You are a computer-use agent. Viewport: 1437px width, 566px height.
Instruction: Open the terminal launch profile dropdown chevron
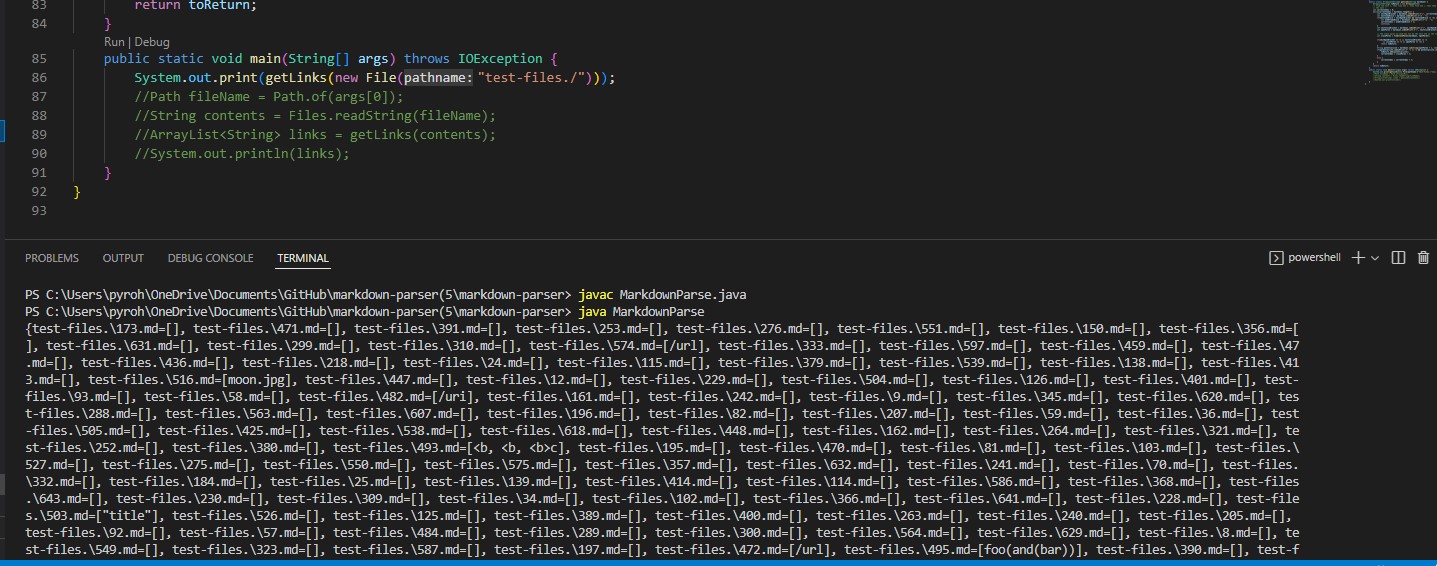click(1376, 258)
